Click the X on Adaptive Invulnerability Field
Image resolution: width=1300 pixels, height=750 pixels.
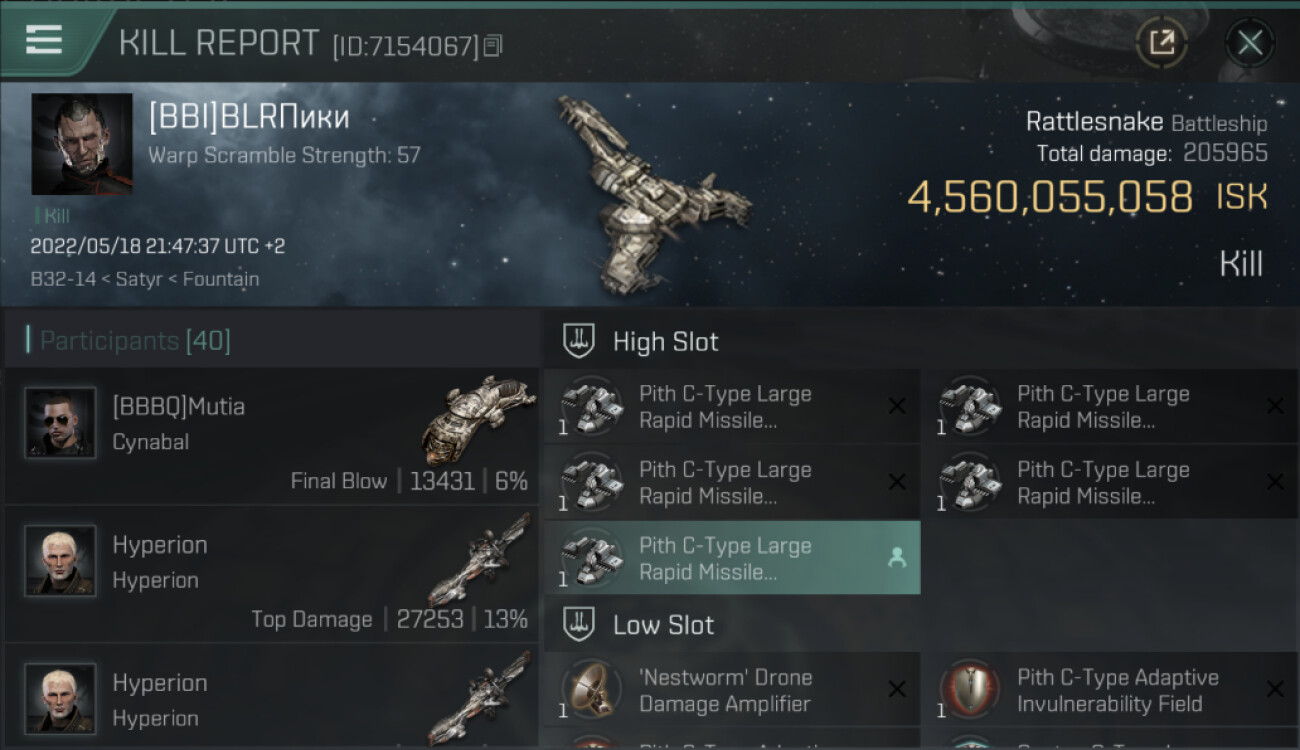(x=1275, y=689)
